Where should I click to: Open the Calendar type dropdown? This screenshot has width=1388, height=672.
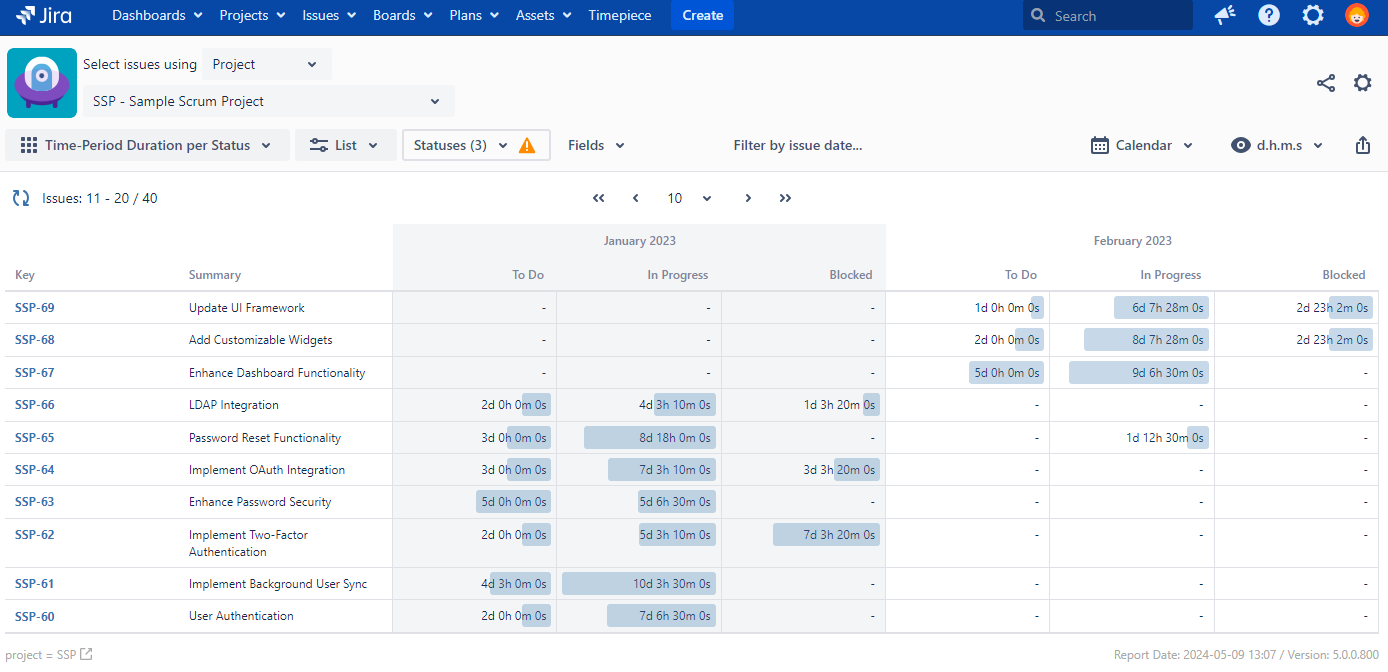coord(1142,145)
